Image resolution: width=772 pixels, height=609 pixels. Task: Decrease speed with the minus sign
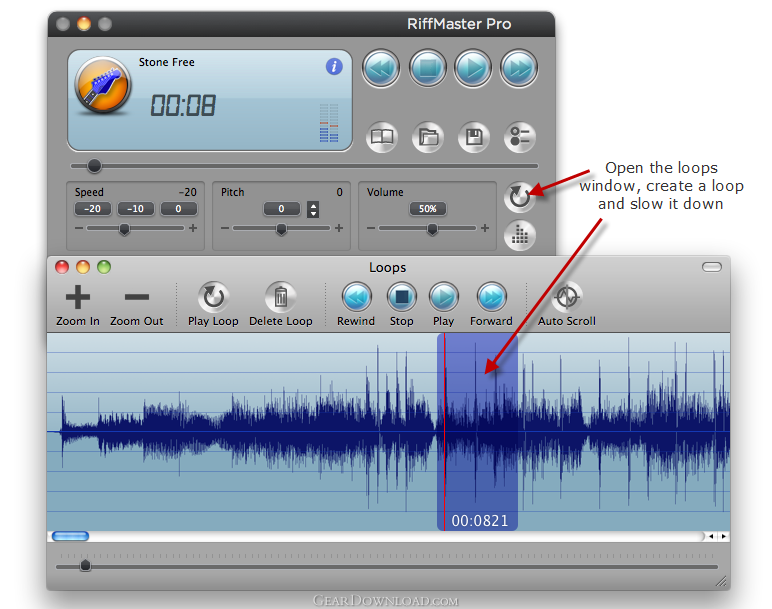click(79, 228)
